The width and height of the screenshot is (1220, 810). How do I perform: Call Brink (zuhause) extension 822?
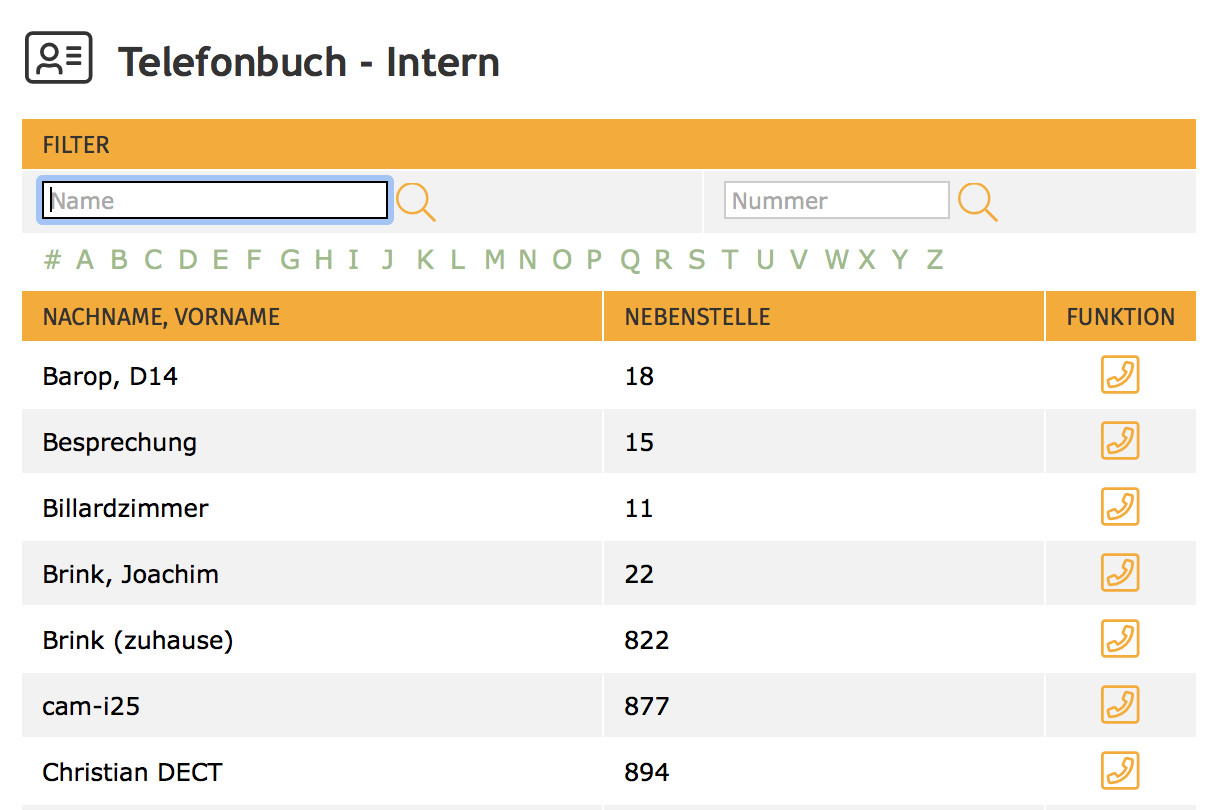[x=1120, y=639]
